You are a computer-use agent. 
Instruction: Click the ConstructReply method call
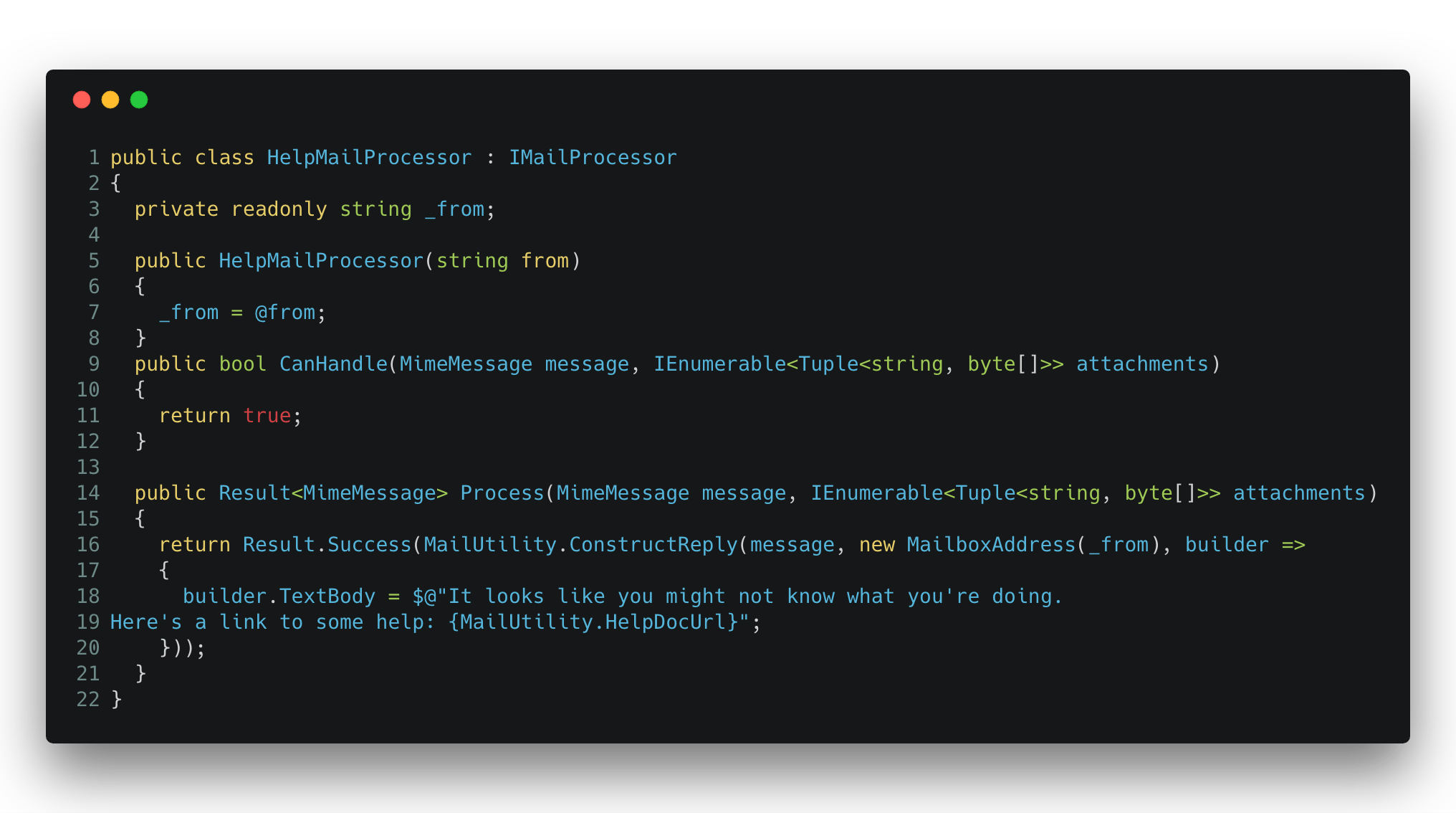(x=653, y=545)
